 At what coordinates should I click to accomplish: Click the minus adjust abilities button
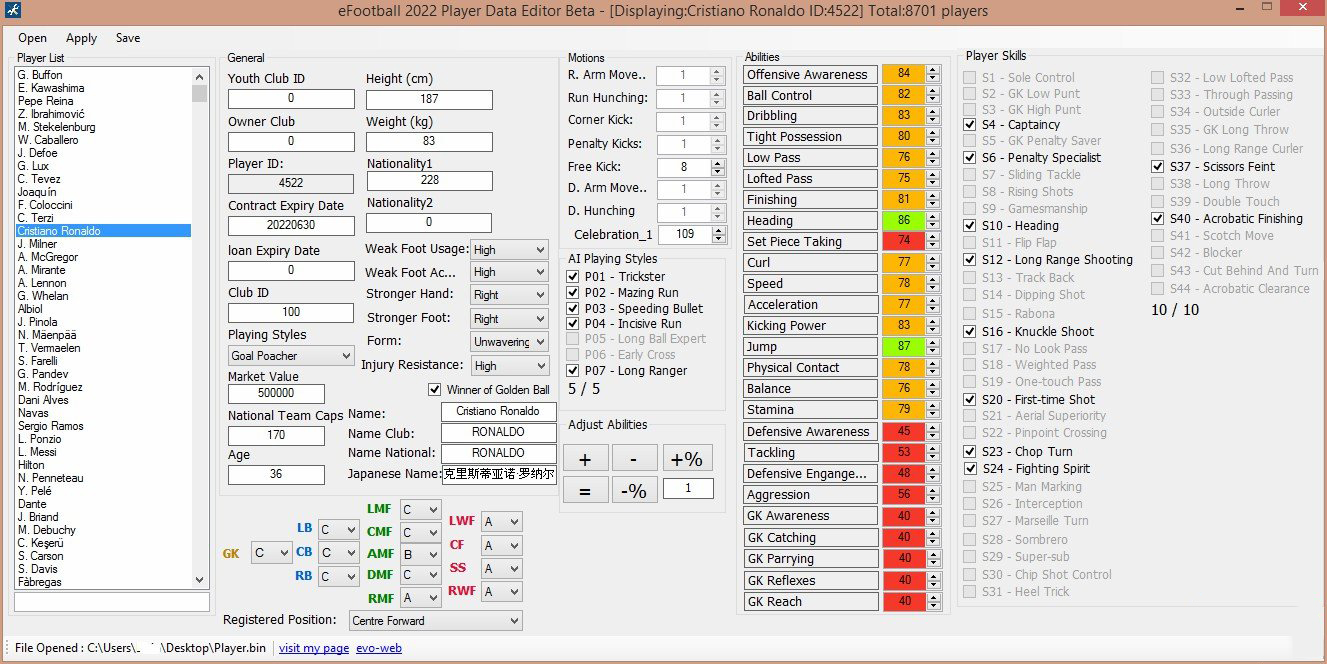point(635,458)
